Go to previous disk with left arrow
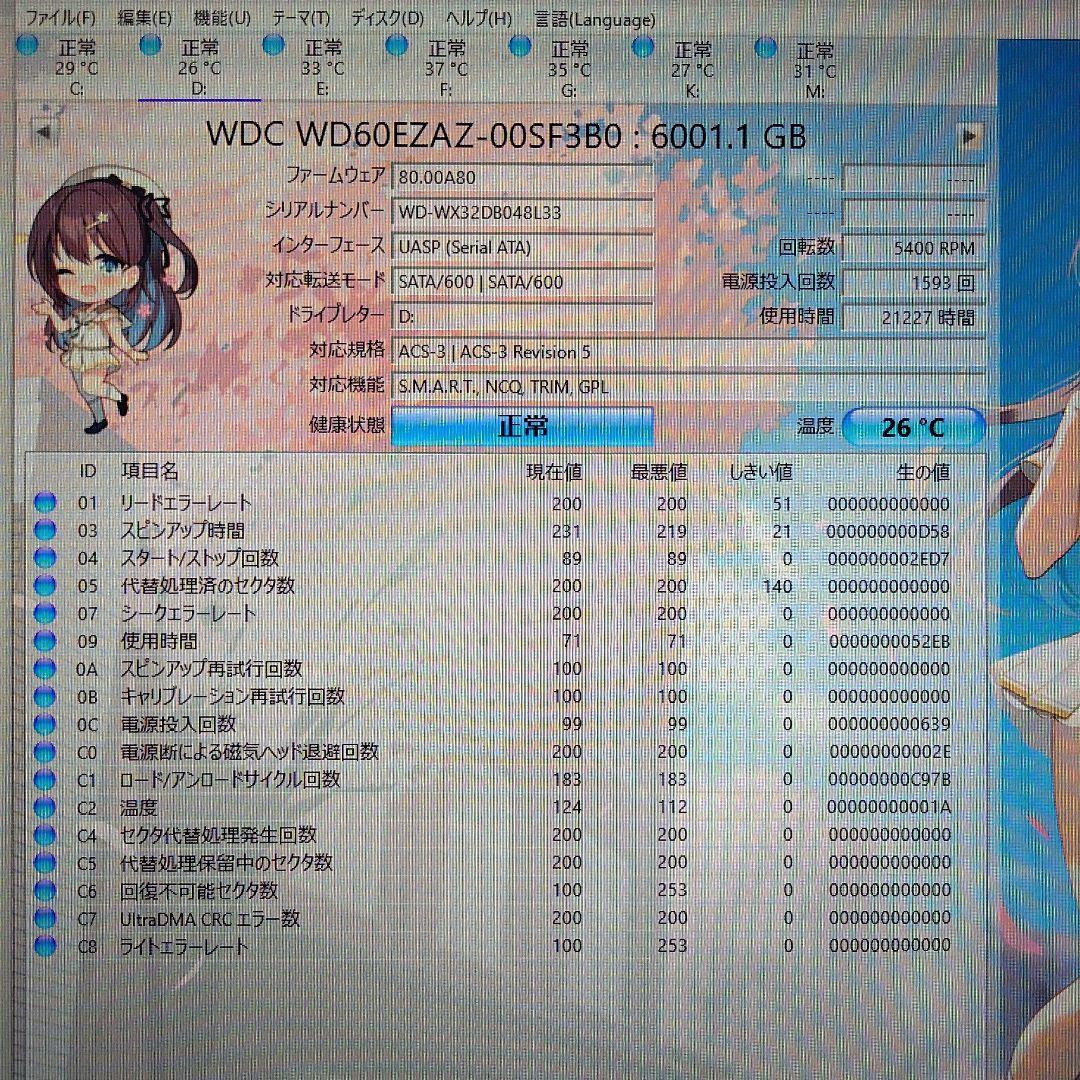The image size is (1080, 1080). pyautogui.click(x=43, y=132)
